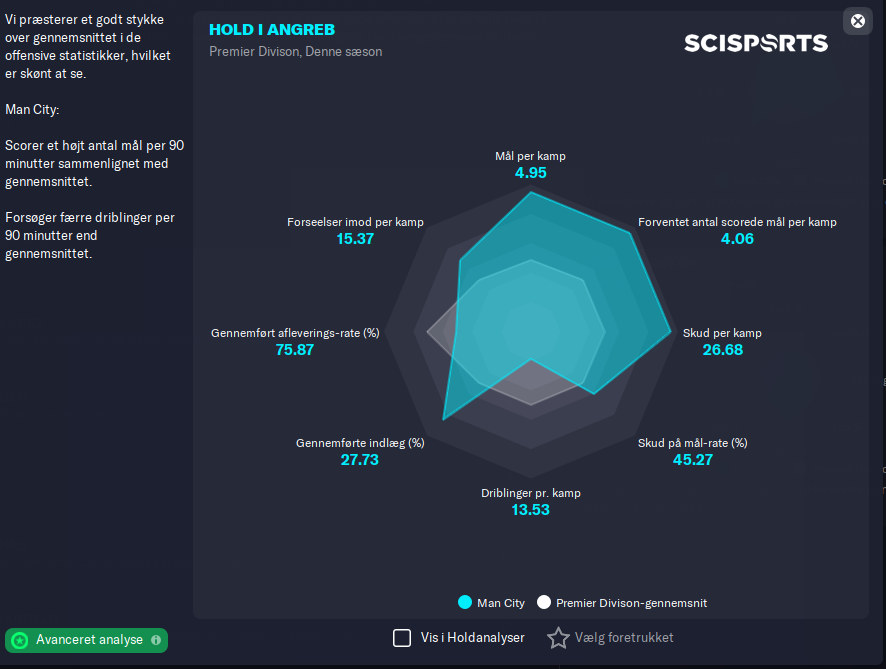Image resolution: width=886 pixels, height=669 pixels.
Task: Click the Man City legend label
Action: [x=501, y=603]
